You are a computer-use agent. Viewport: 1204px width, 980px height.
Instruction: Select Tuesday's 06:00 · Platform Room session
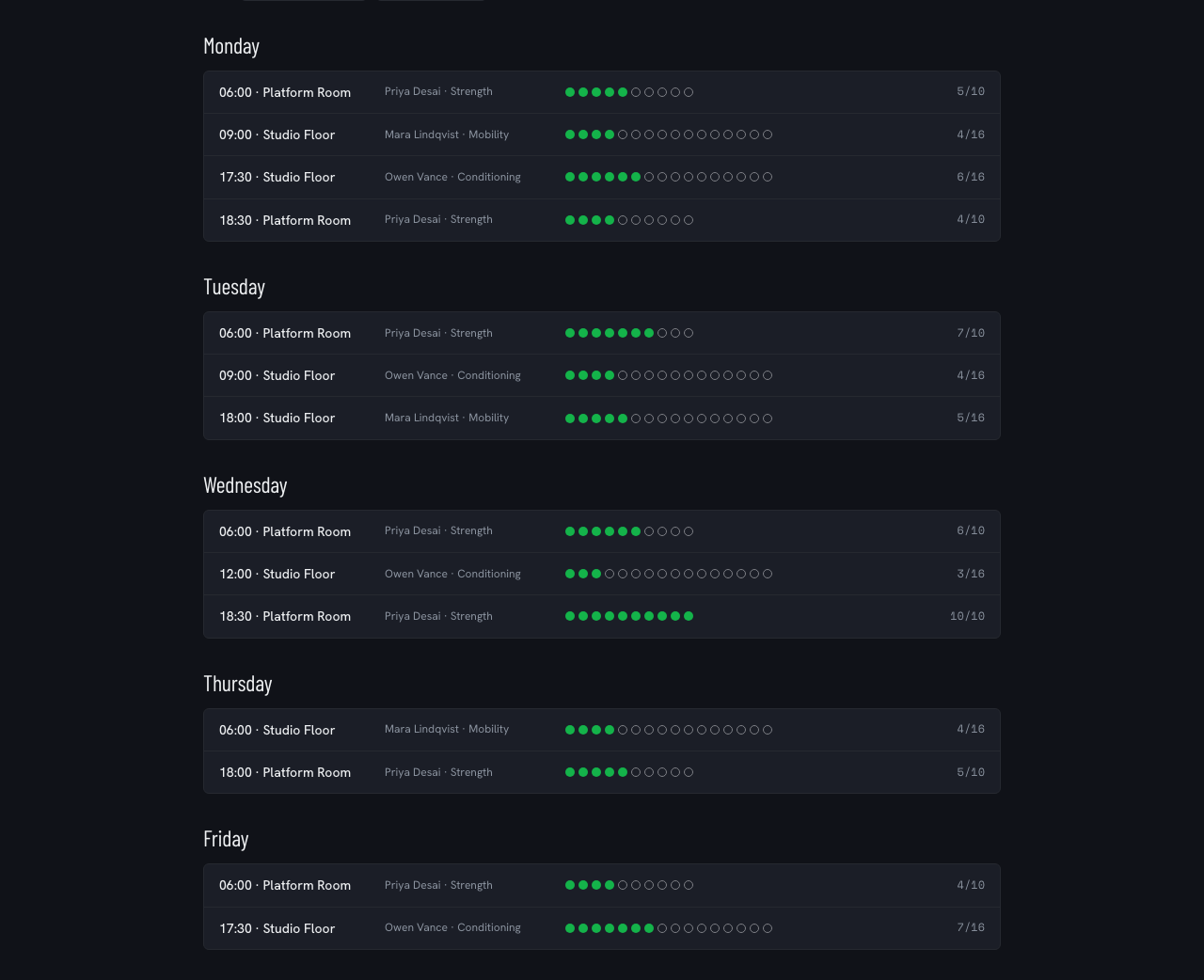pos(602,333)
